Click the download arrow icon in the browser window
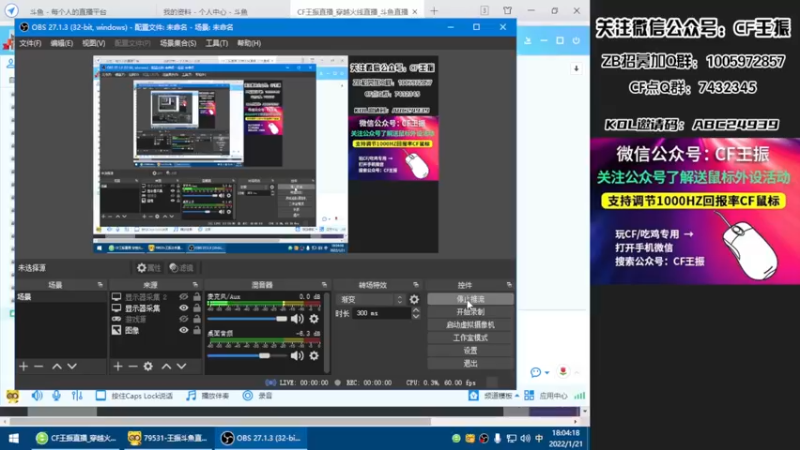The width and height of the screenshot is (800, 450). click(x=576, y=68)
